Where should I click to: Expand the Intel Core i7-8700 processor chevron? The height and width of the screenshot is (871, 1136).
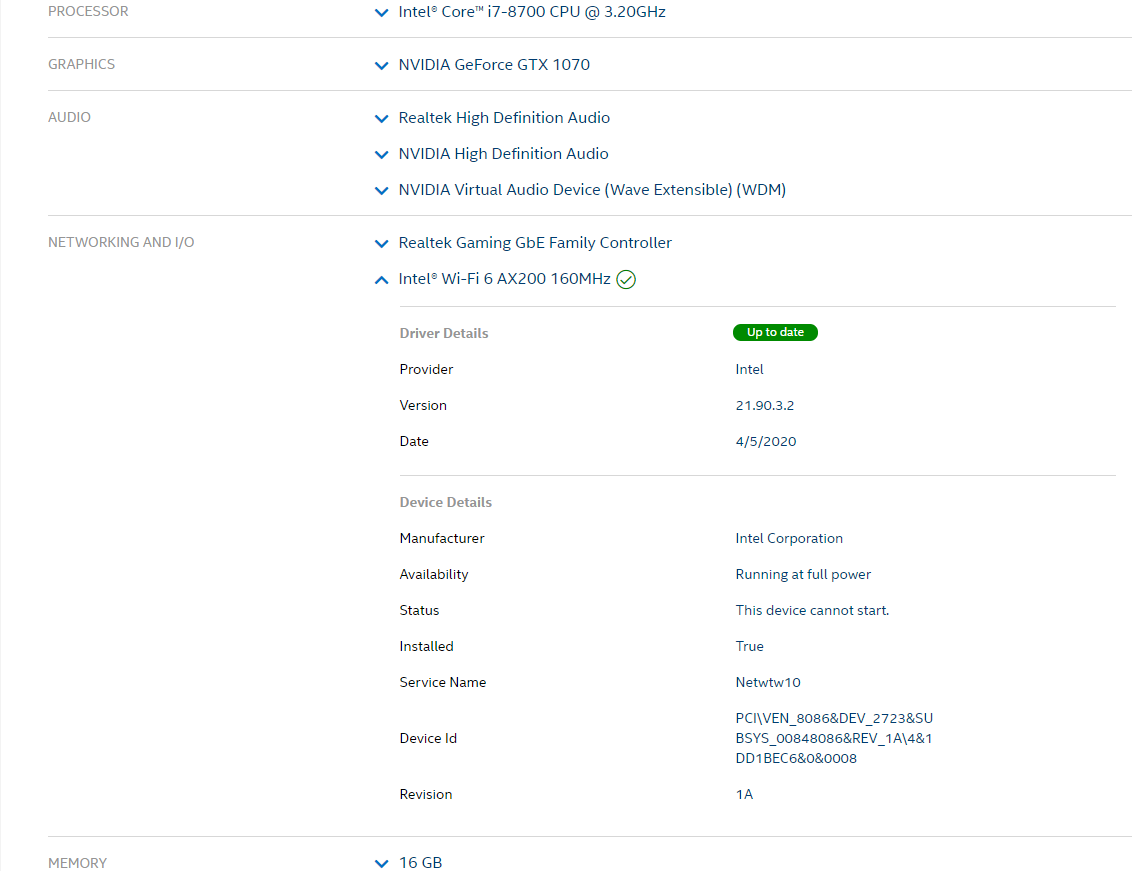coord(381,12)
